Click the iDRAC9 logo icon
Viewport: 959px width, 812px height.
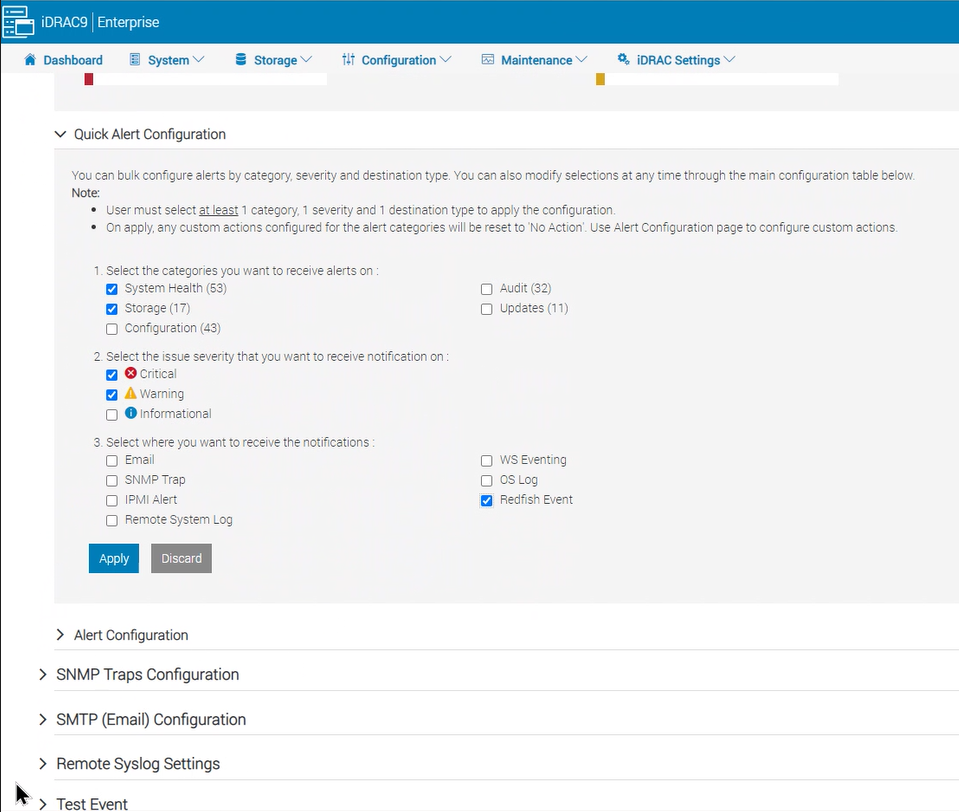pyautogui.click(x=17, y=21)
